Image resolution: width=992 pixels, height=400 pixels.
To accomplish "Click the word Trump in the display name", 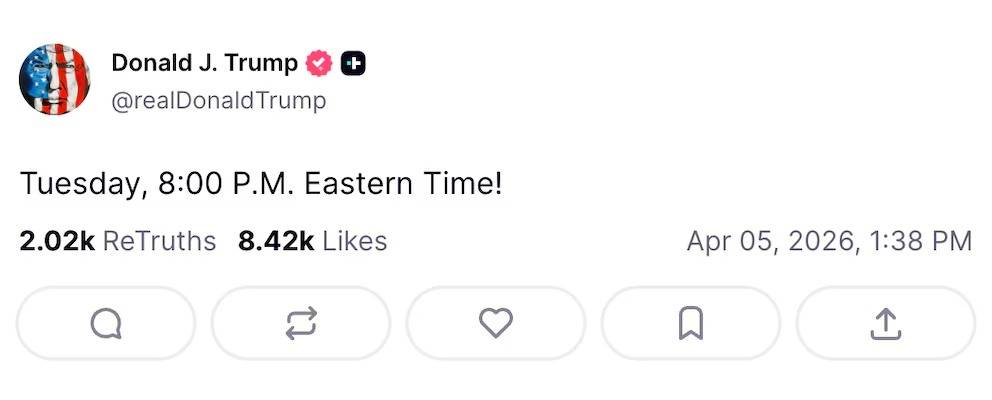I will (261, 64).
